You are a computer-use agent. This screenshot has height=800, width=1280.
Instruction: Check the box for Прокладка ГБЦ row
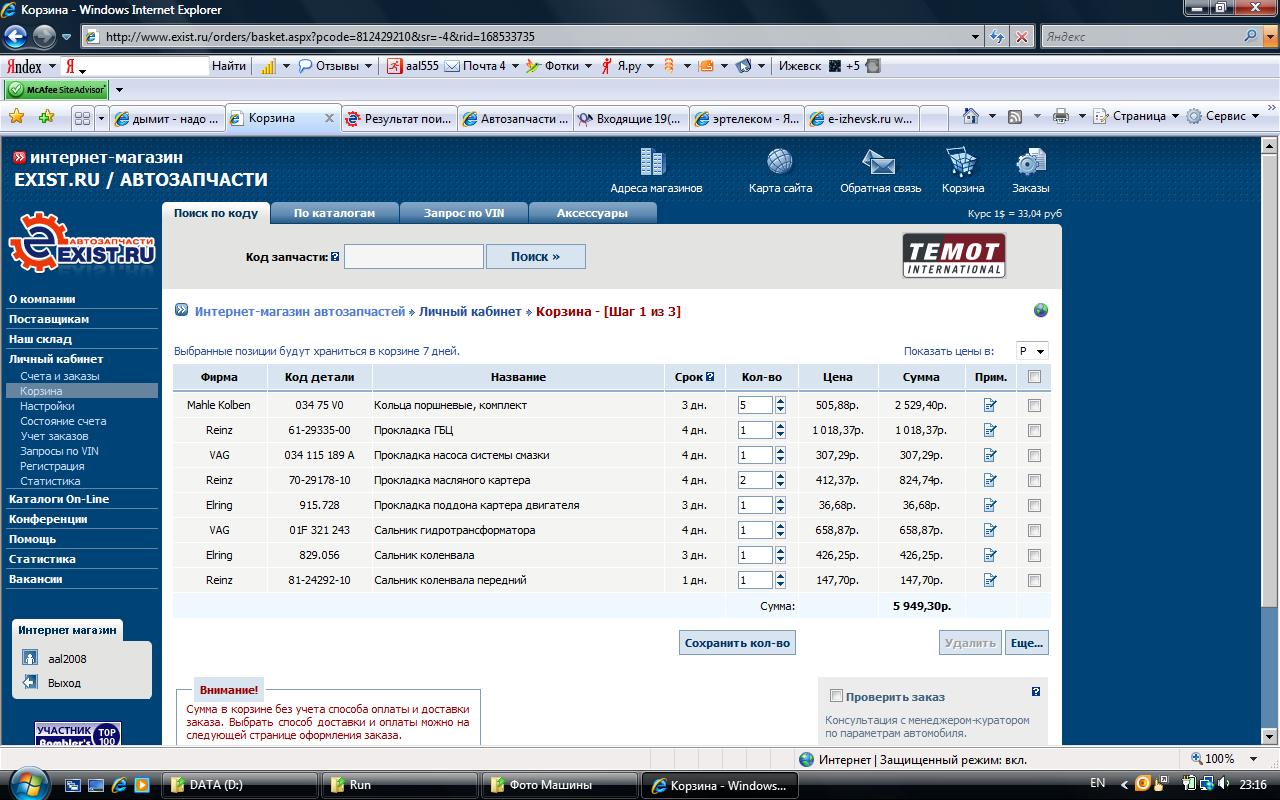[1034, 430]
